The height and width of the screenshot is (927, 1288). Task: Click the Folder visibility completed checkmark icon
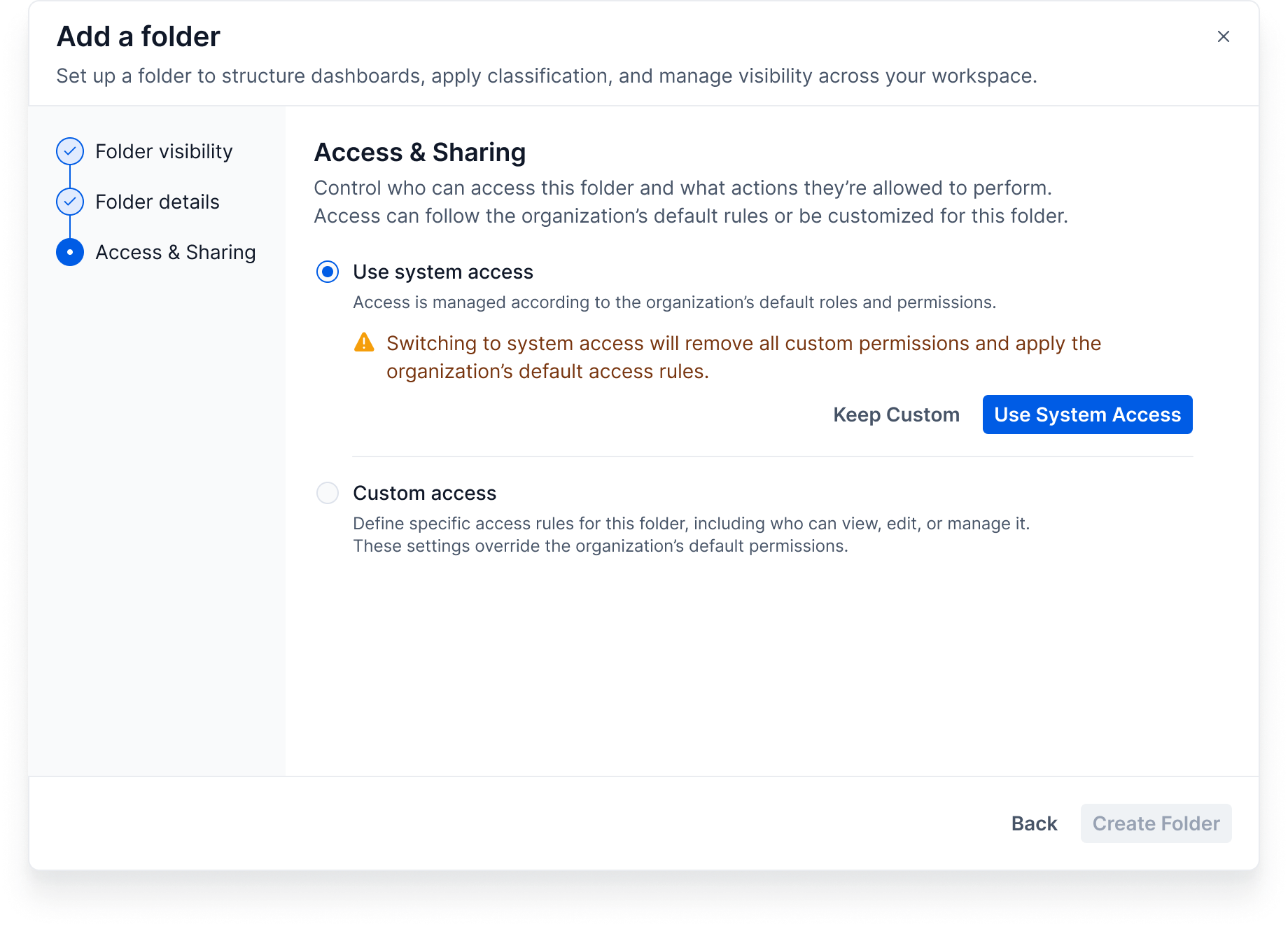pyautogui.click(x=70, y=151)
